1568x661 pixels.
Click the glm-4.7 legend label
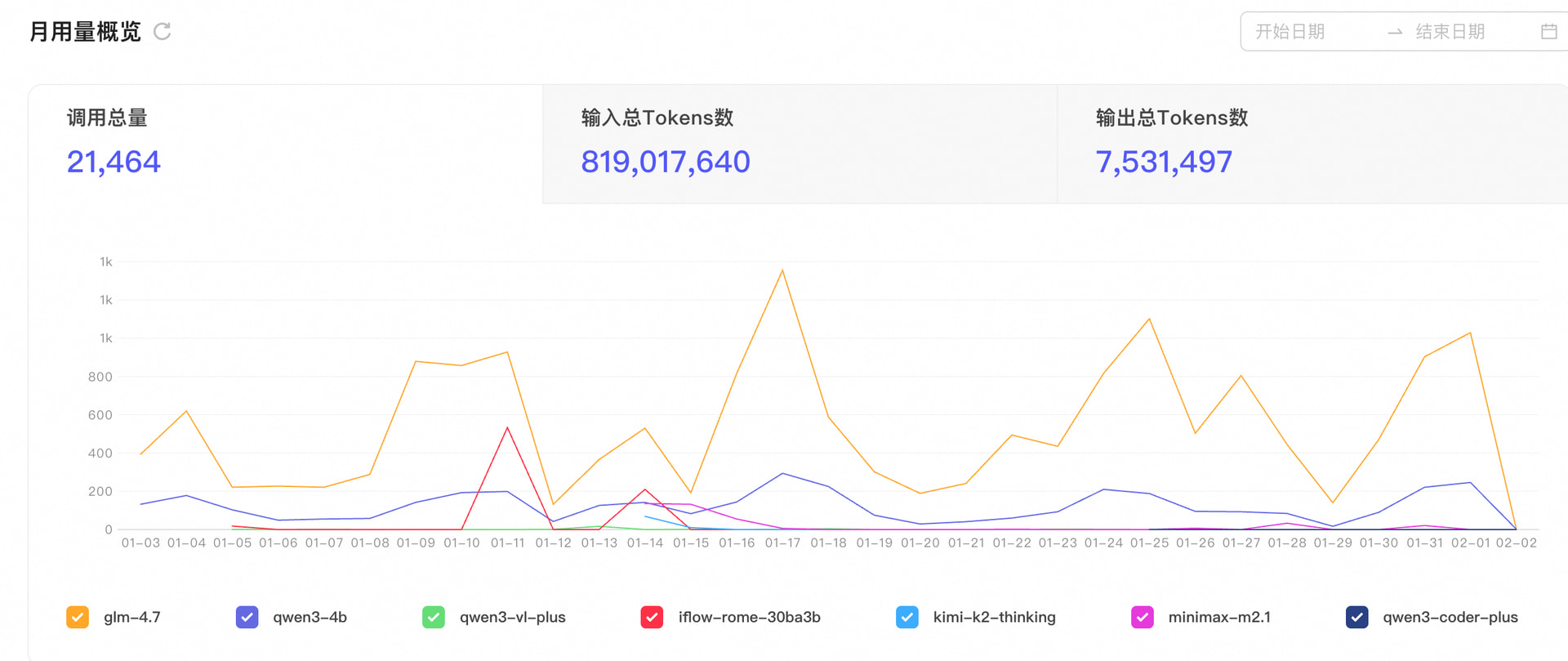[132, 618]
